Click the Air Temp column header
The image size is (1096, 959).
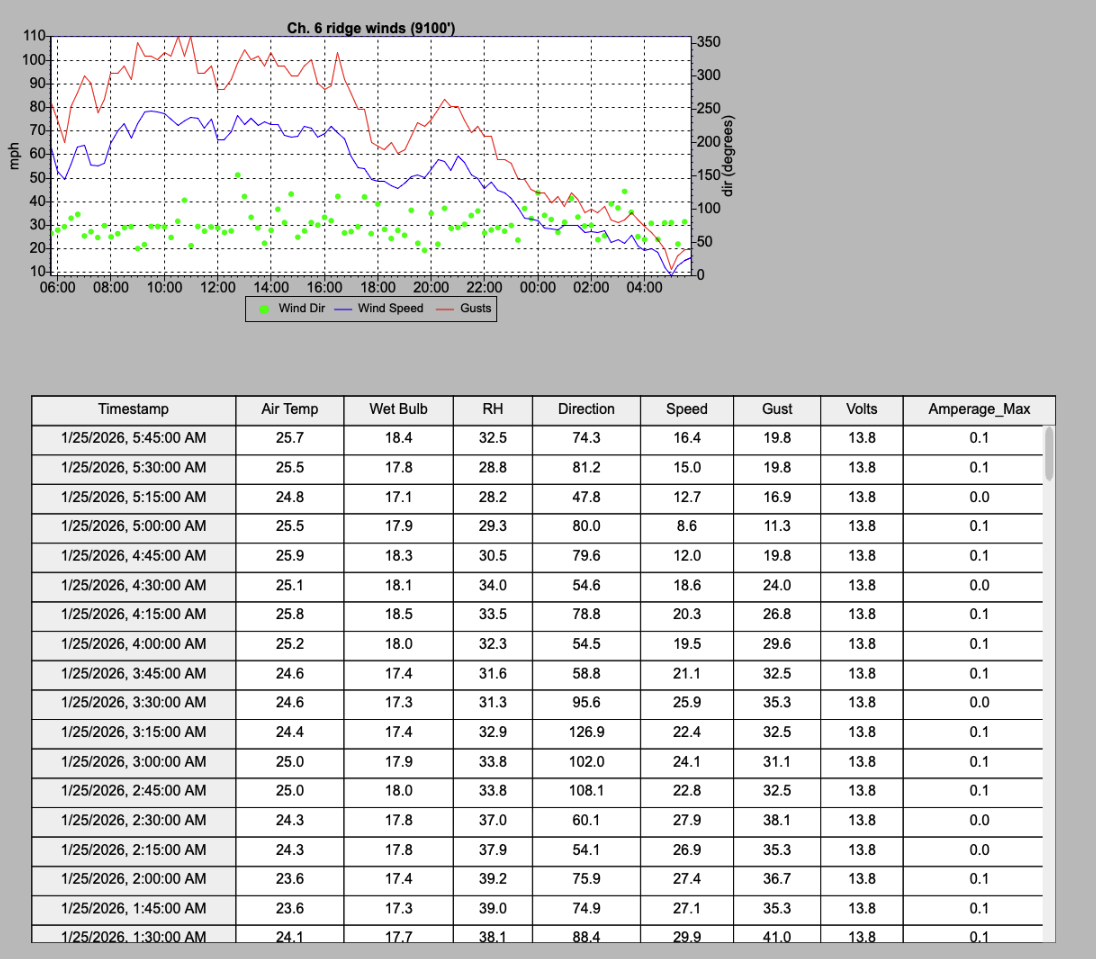(x=290, y=409)
